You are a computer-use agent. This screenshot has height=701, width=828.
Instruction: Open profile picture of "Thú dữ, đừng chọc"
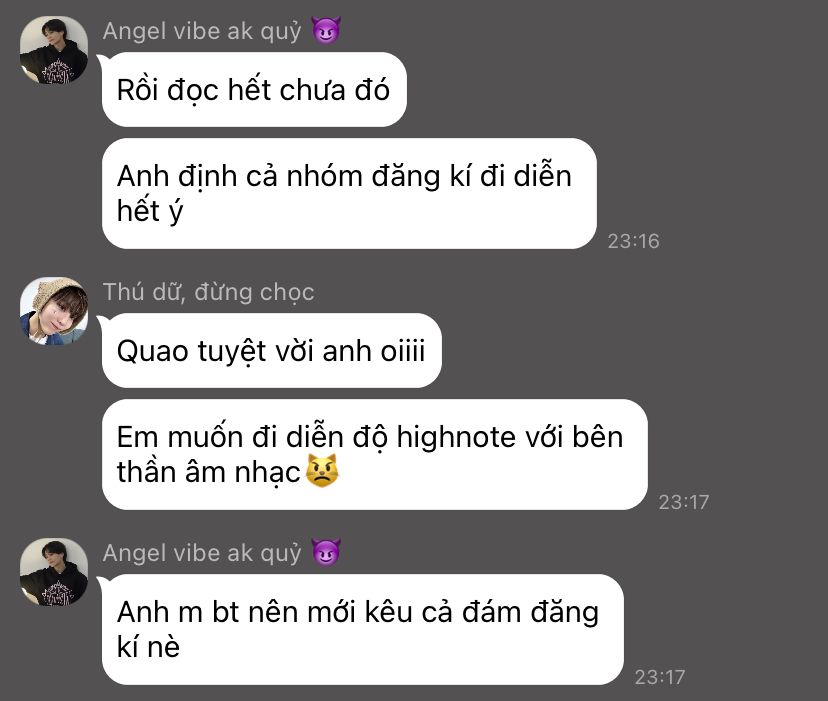point(54,311)
